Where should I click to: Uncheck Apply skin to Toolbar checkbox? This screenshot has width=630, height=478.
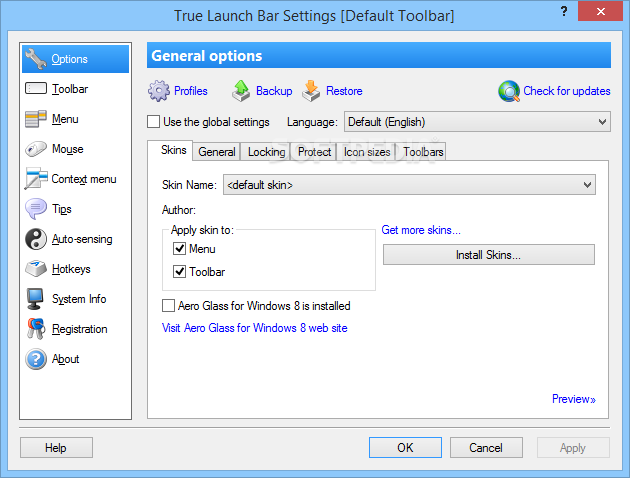pos(179,272)
